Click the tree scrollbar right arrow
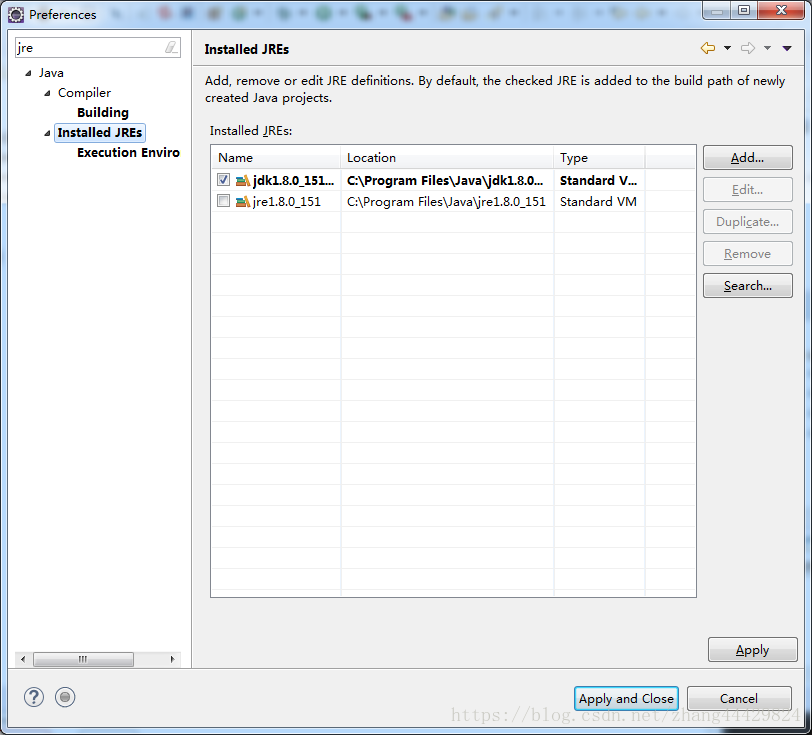Viewport: 812px width, 735px height. 172,659
